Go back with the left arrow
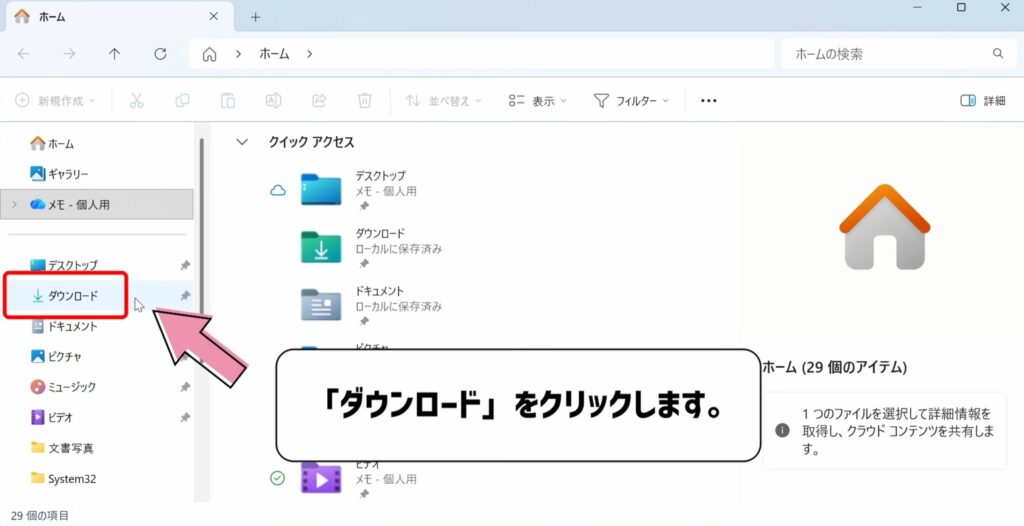Image resolution: width=1024 pixels, height=526 pixels. (24, 54)
